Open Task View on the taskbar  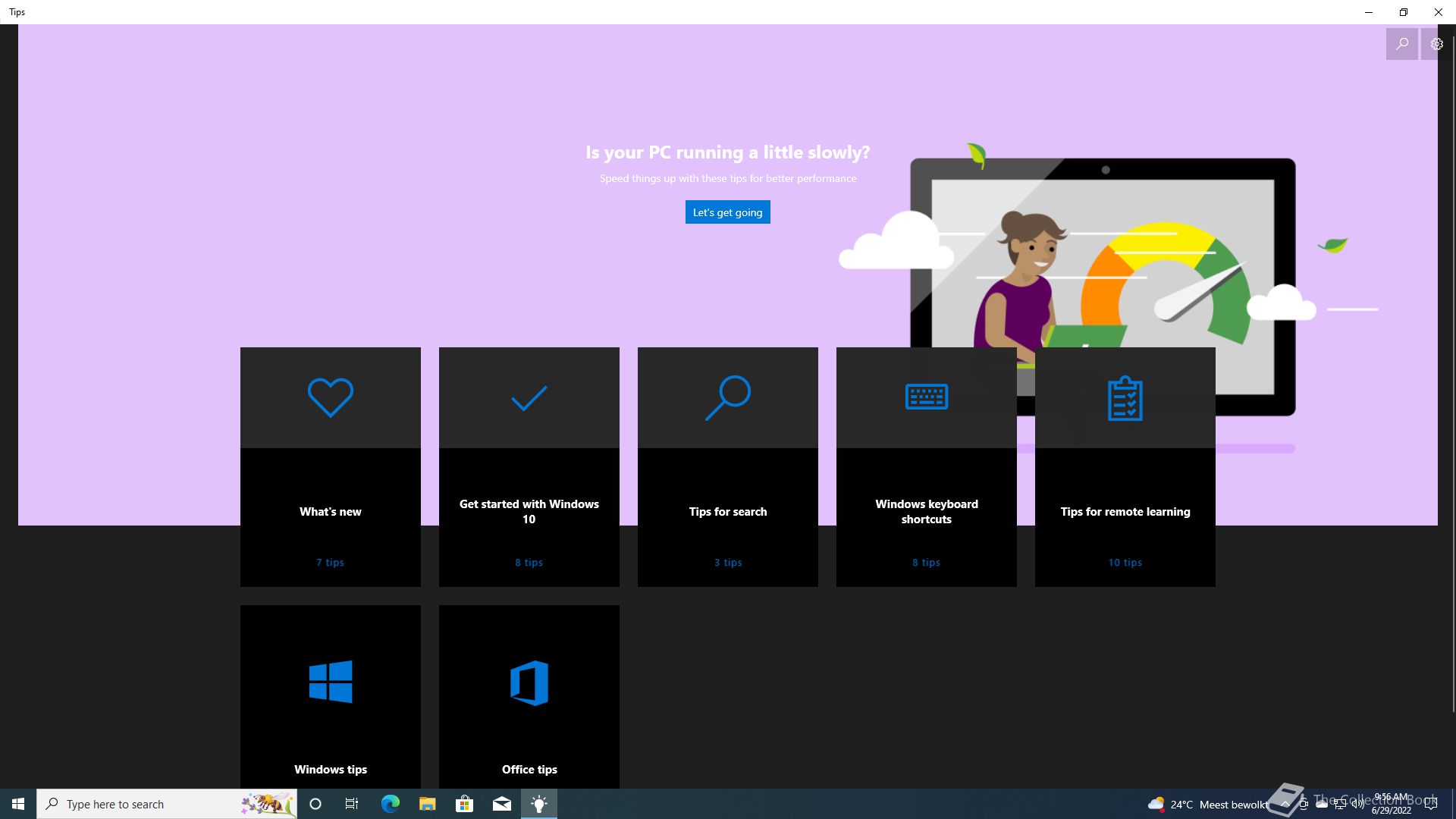tap(352, 804)
